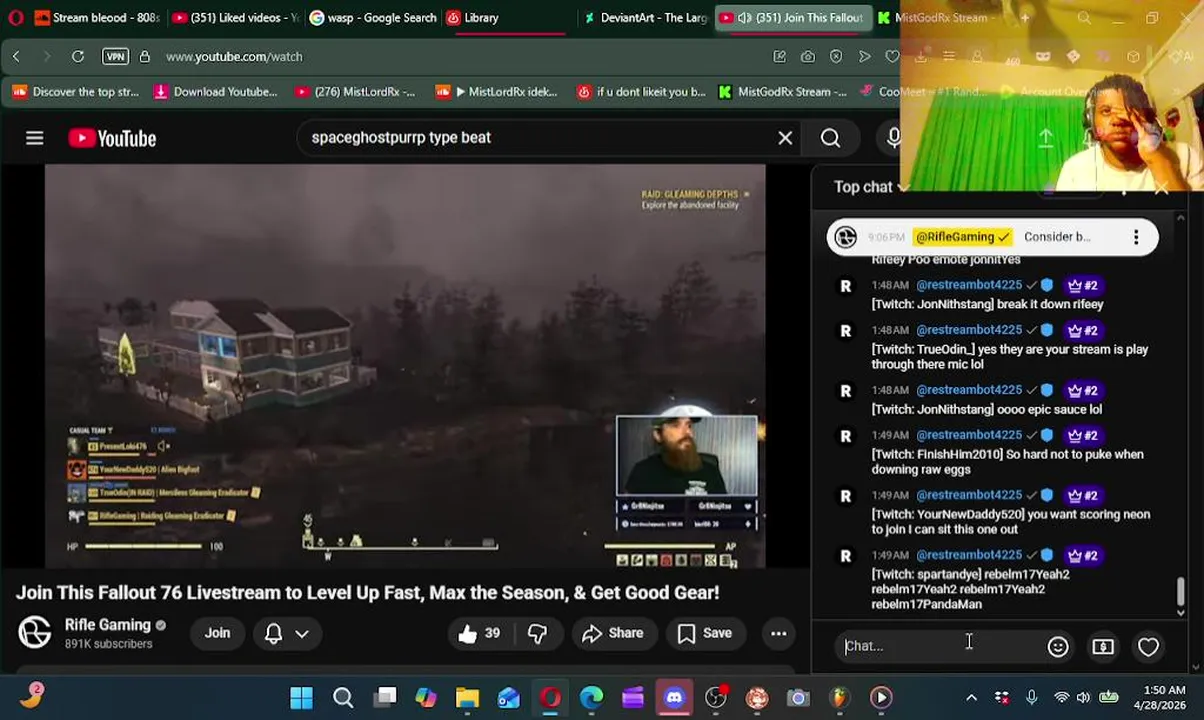The image size is (1204, 720).
Task: Grab the live chat scrollbar thumb
Action: point(1180,592)
